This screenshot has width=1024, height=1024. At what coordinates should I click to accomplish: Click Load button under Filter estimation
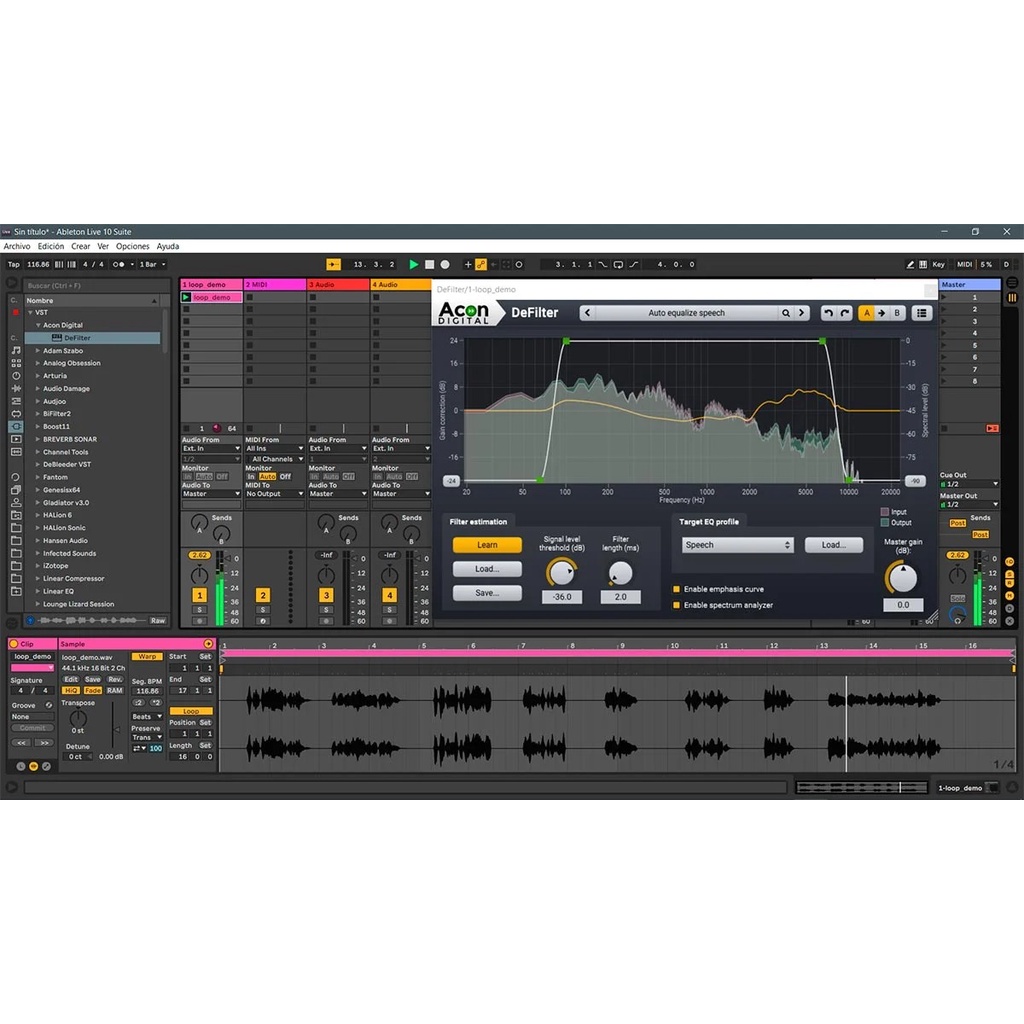point(487,569)
